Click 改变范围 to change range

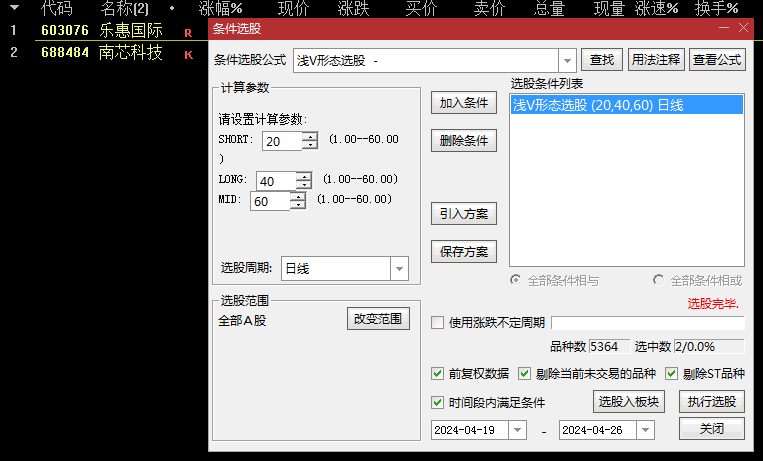coord(378,319)
